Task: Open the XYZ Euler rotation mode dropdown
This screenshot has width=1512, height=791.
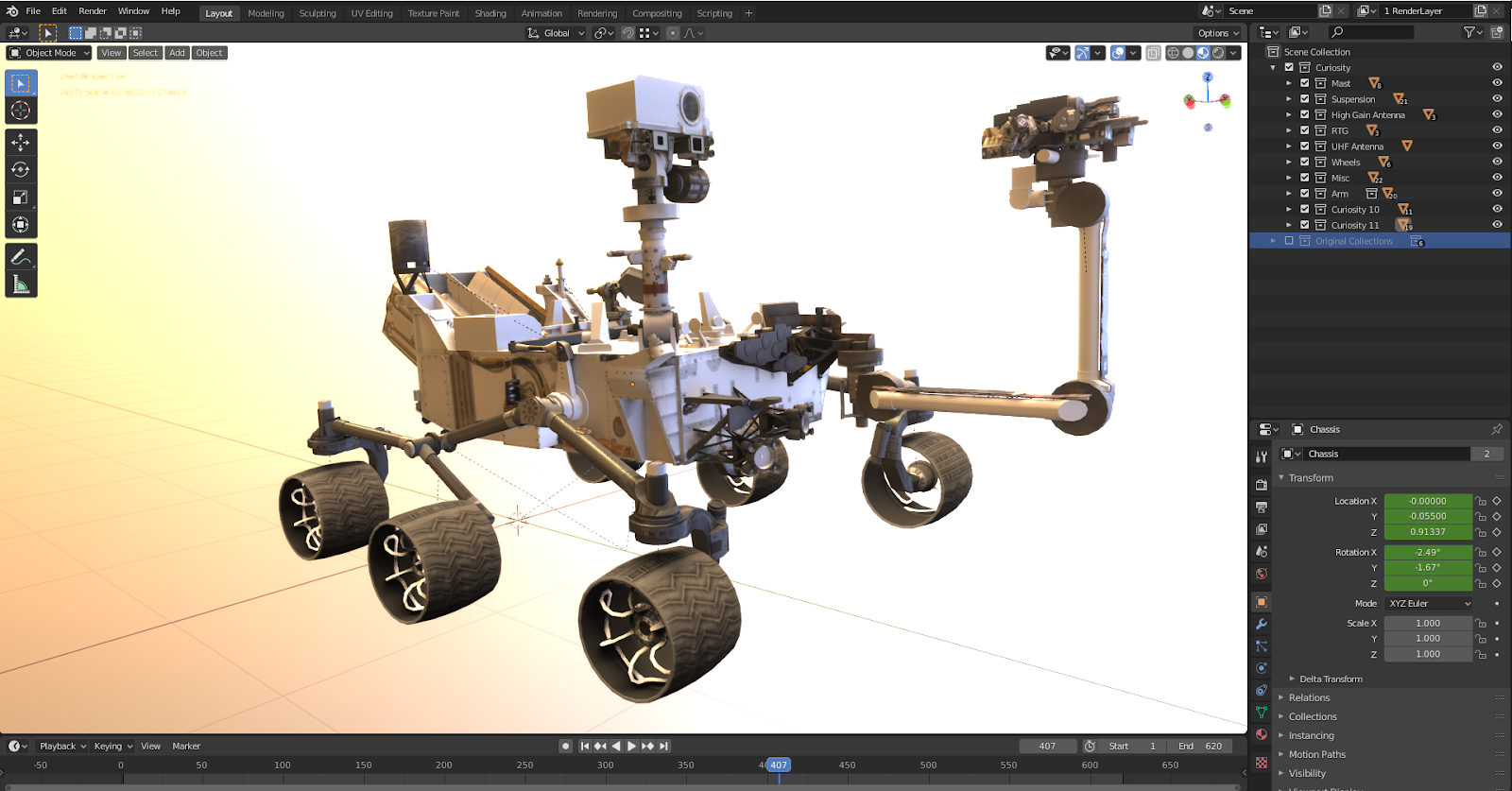Action: [x=1429, y=603]
